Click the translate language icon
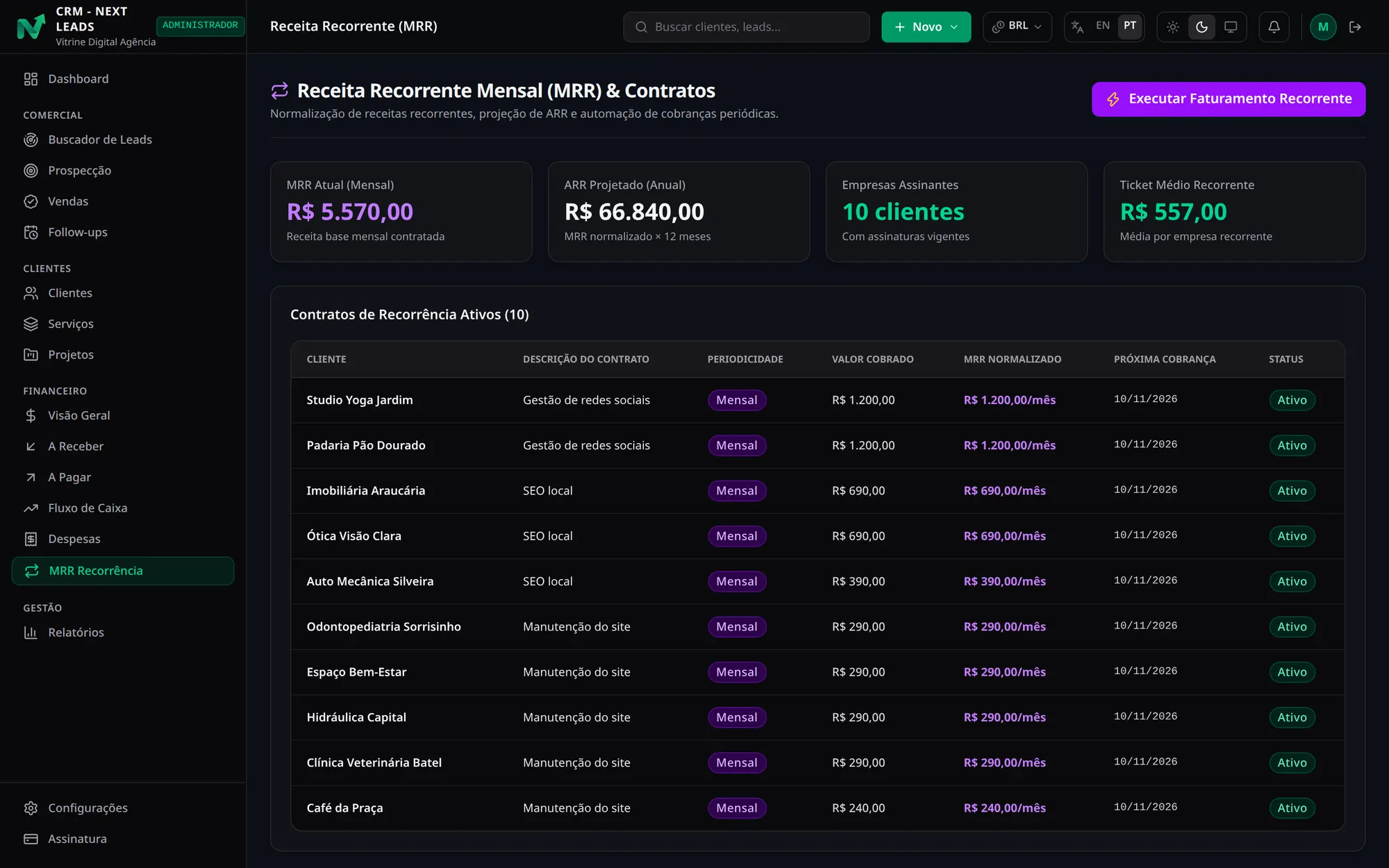The image size is (1389, 868). click(1077, 27)
